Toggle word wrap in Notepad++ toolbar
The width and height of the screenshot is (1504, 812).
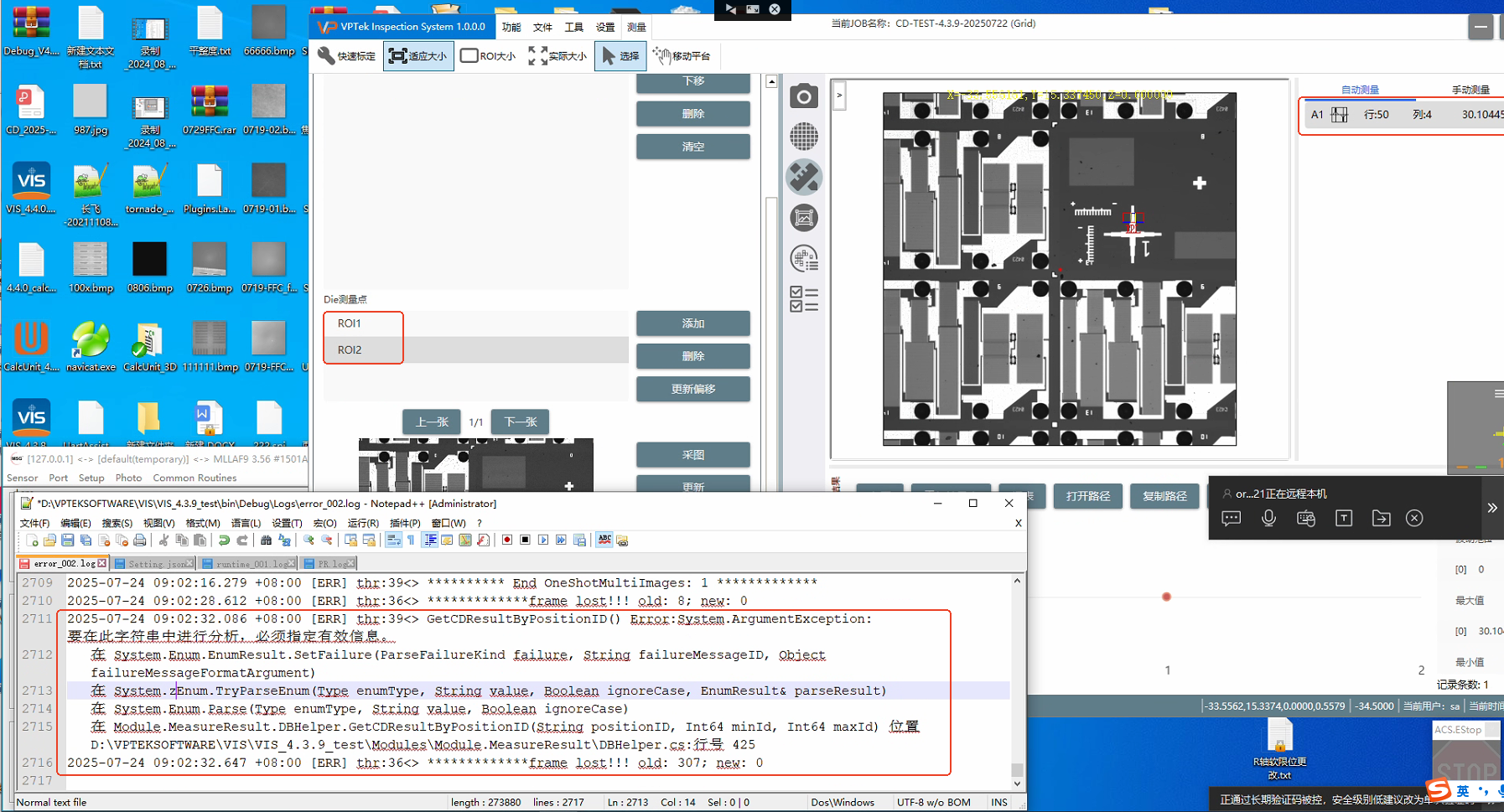coord(393,540)
